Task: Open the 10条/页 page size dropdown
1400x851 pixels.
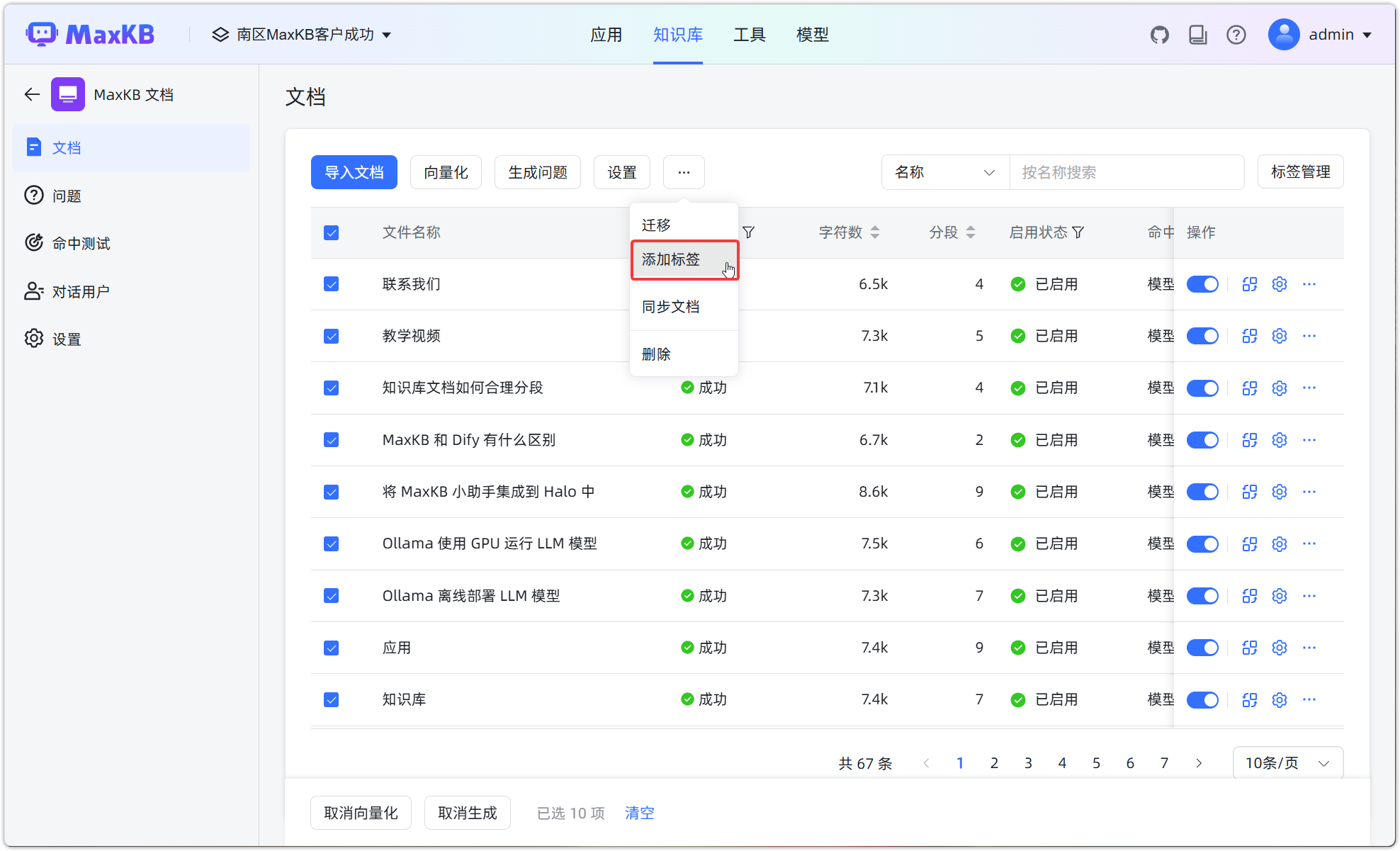Action: [x=1287, y=762]
